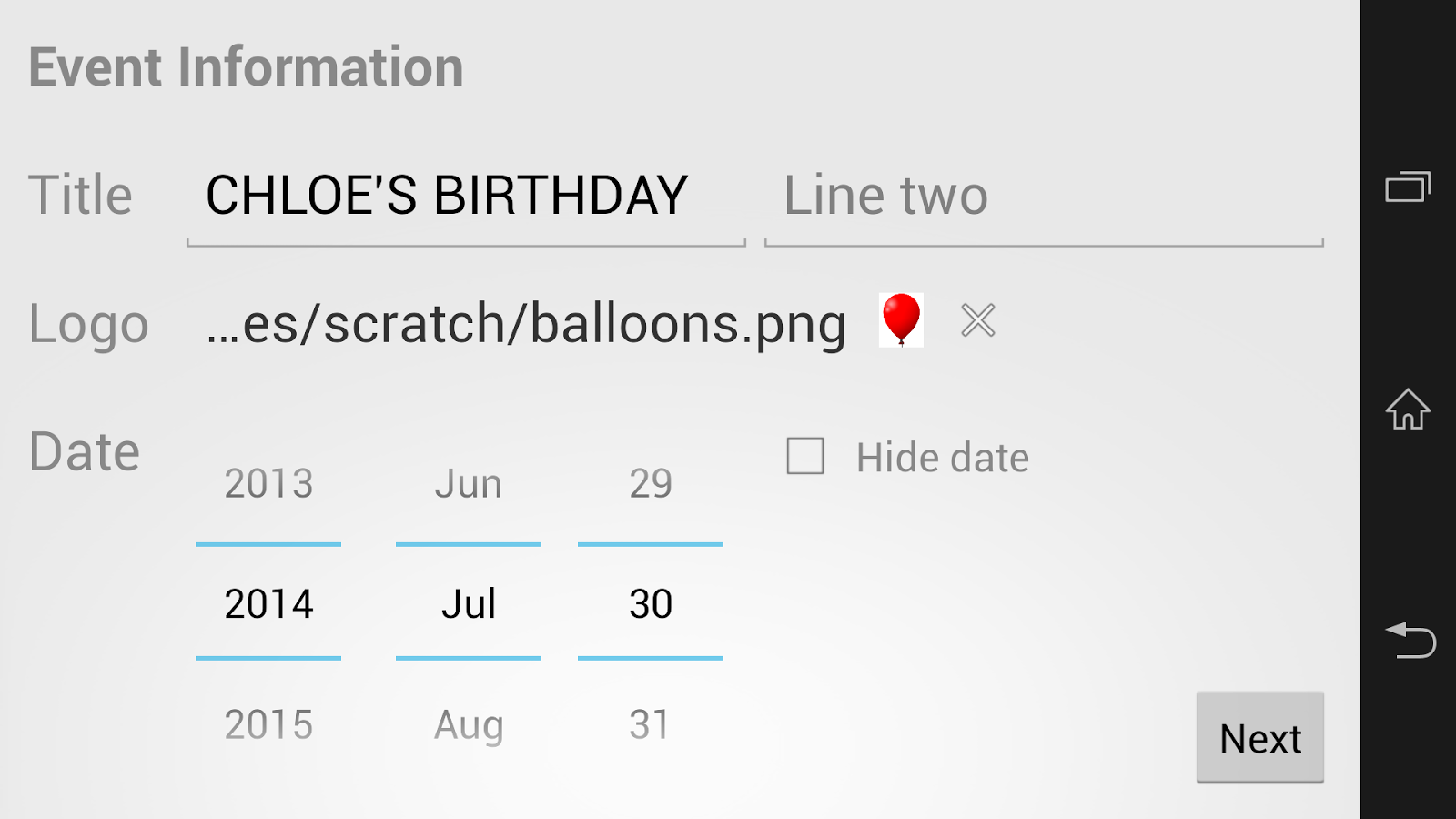This screenshot has width=1456, height=819.
Task: Open the Android recent apps view
Action: tap(1408, 187)
